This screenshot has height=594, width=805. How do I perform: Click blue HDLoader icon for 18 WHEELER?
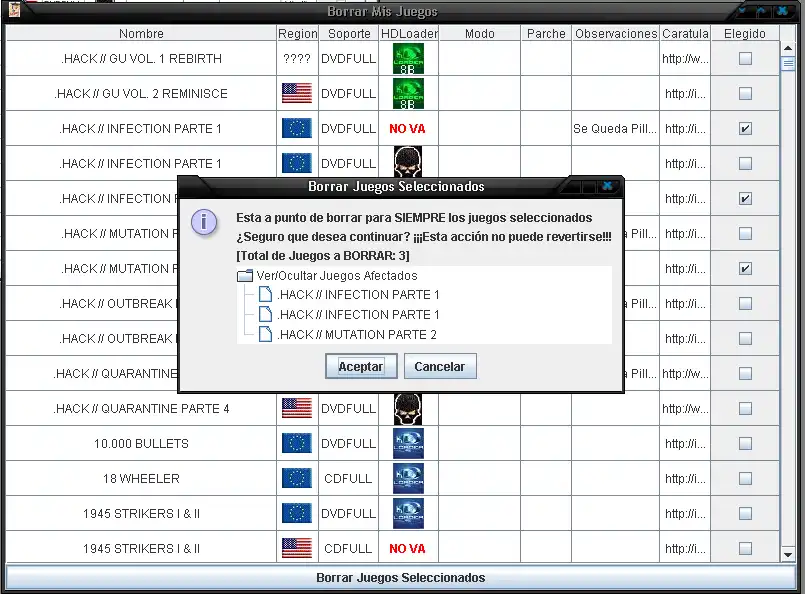408,478
